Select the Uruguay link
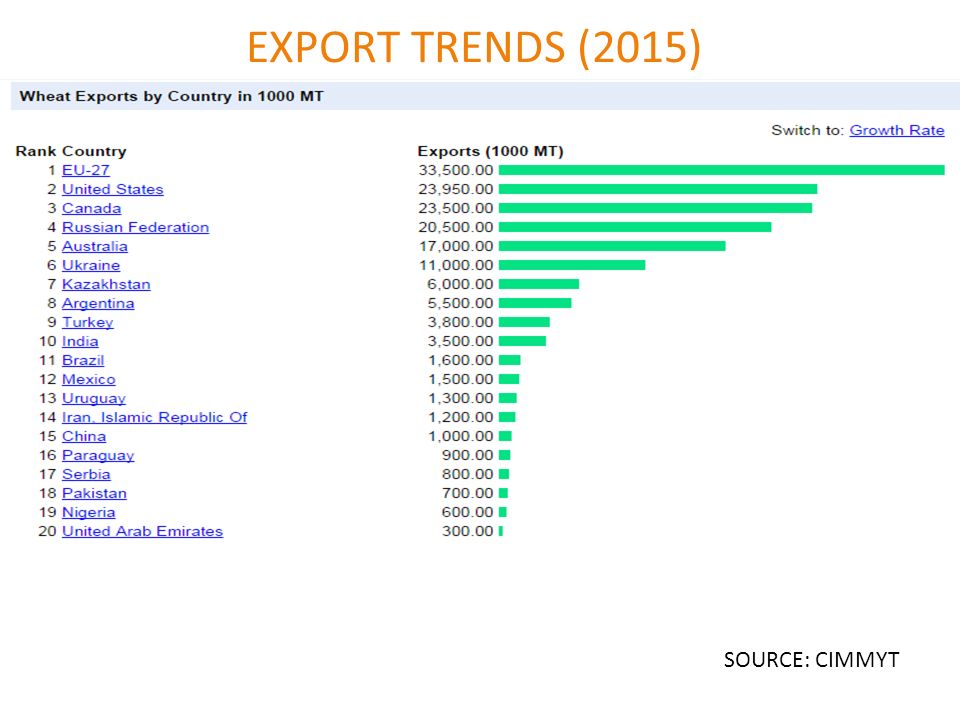Image resolution: width=960 pixels, height=720 pixels. tap(94, 398)
